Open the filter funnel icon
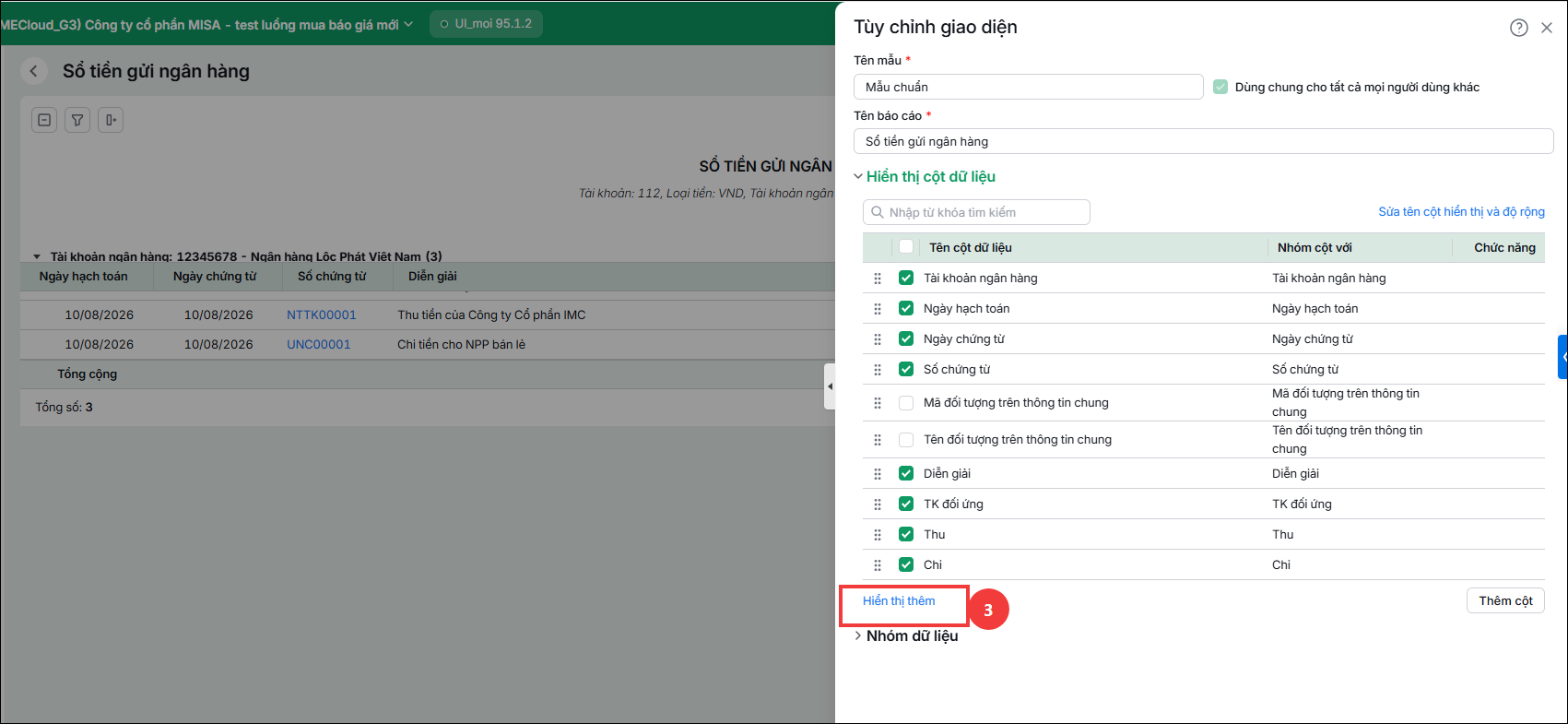The height and width of the screenshot is (724, 1568). pos(77,120)
